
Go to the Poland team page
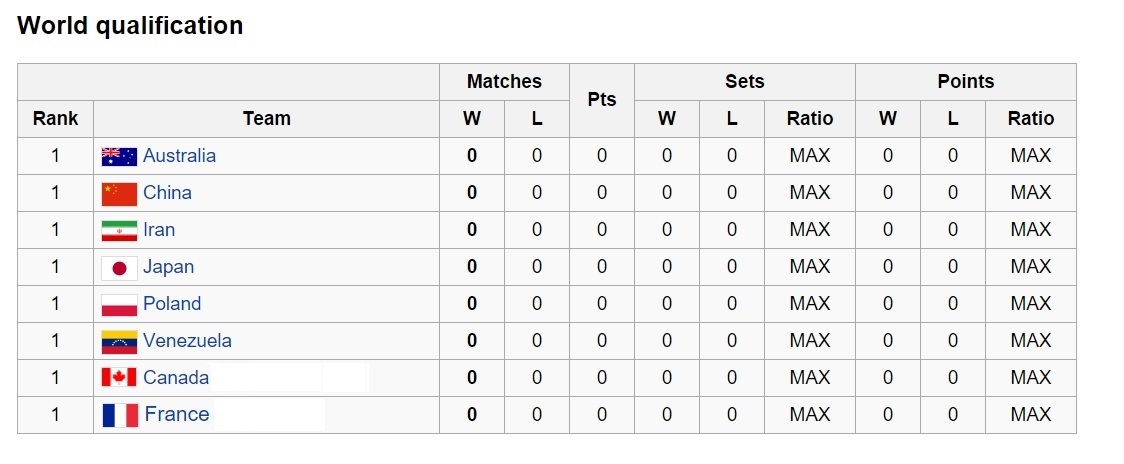click(x=172, y=304)
